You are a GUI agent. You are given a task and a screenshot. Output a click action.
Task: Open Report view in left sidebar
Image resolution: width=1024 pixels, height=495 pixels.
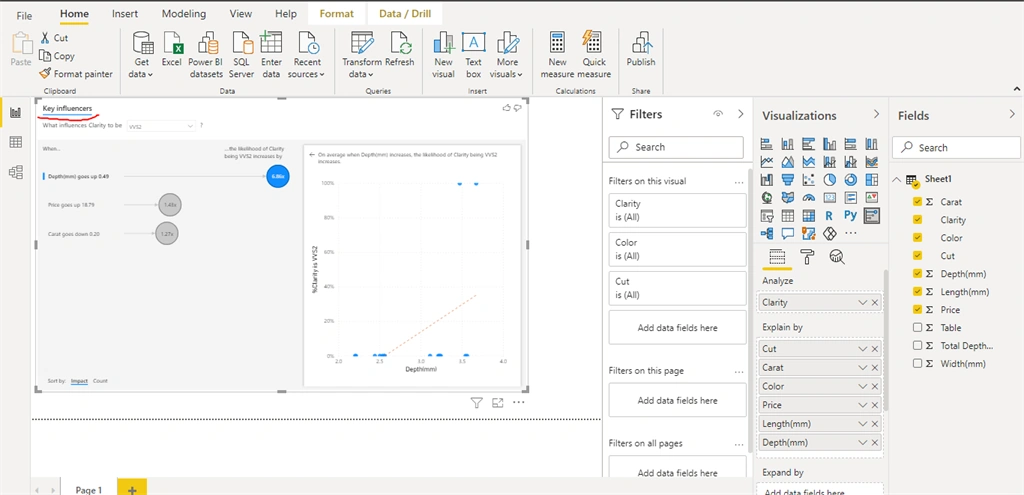coord(16,113)
